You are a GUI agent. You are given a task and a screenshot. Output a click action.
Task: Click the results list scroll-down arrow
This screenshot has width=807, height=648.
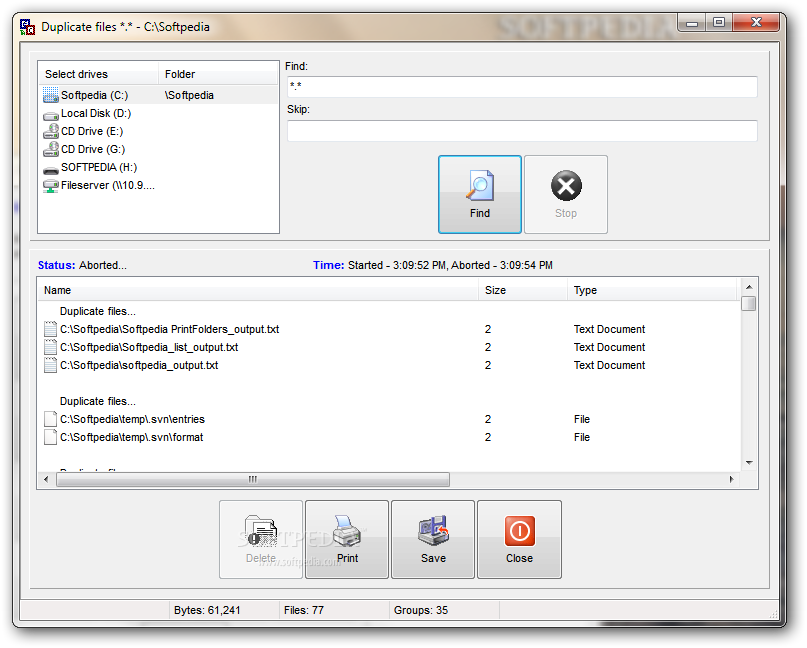749,463
